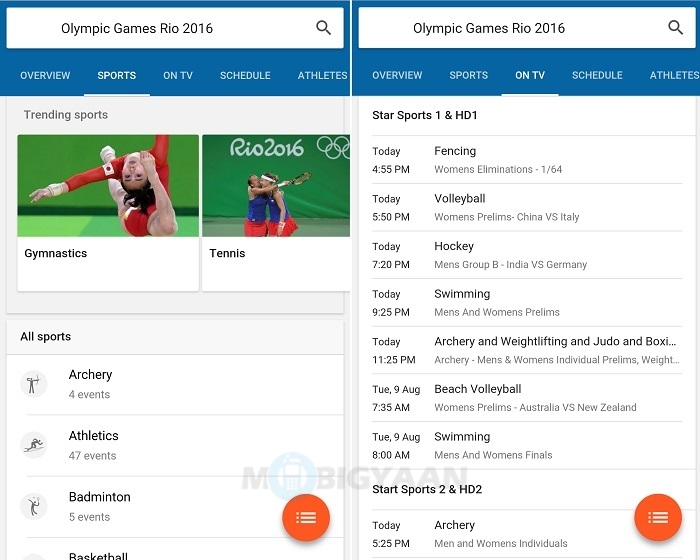Click the Archery sport icon
Screen dimensions: 700x560
[x=33, y=384]
